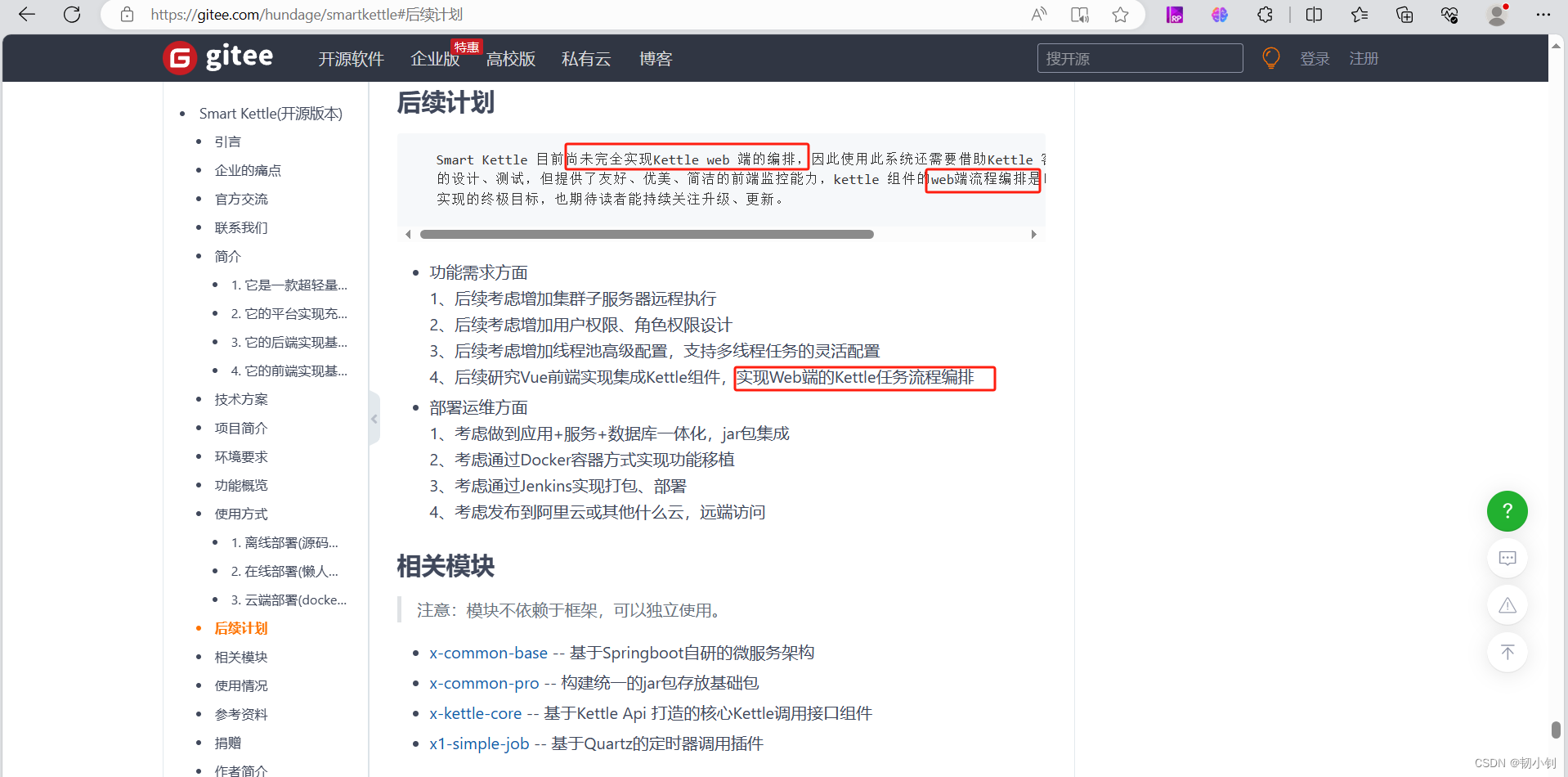Viewport: 1568px width, 777px height.
Task: Jump to 使用方式 in the sidebar
Action: click(241, 514)
